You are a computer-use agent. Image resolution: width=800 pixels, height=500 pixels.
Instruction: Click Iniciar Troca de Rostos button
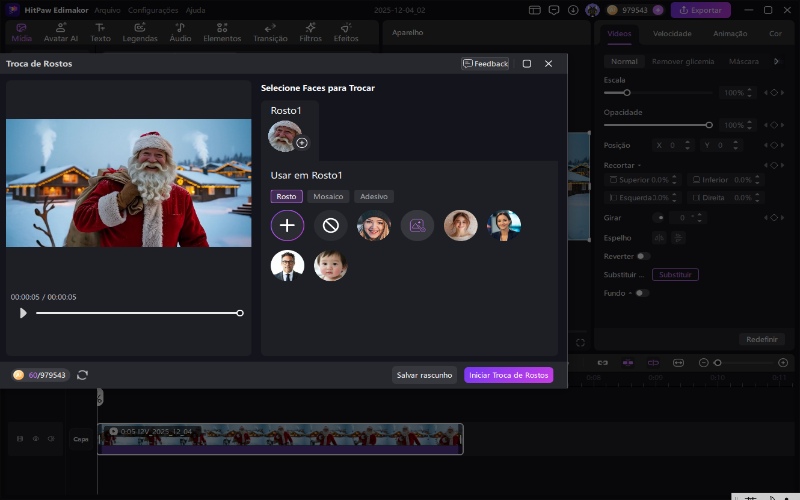click(x=508, y=375)
